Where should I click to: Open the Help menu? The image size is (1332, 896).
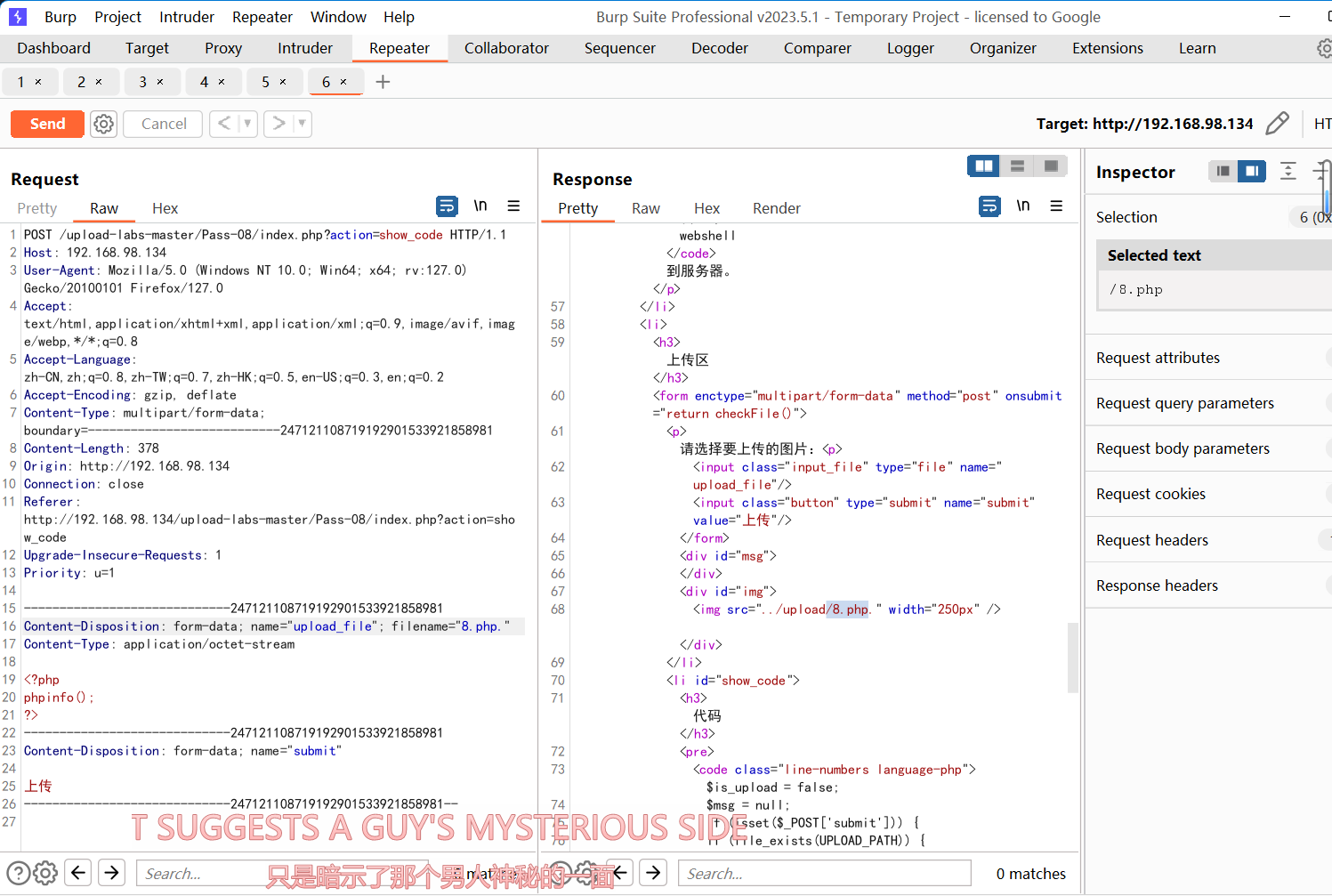pos(399,17)
